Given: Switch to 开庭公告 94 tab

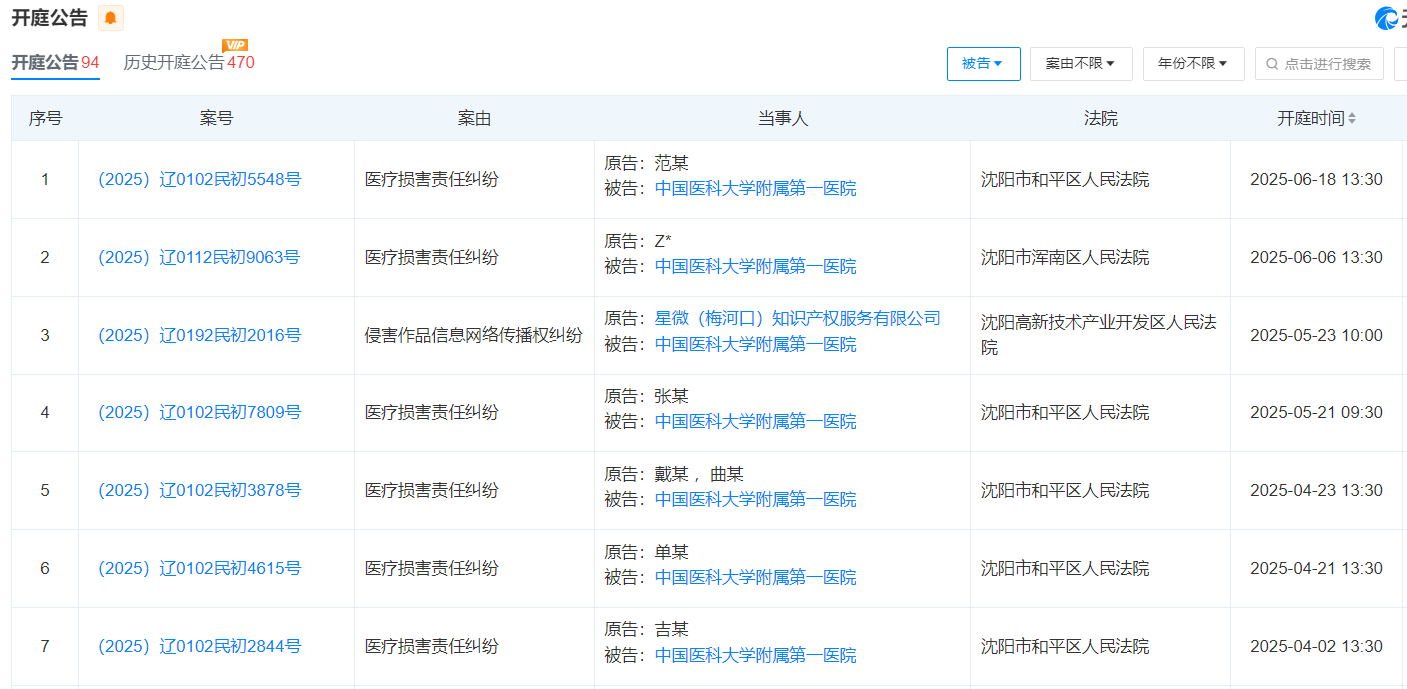Looking at the screenshot, I should (55, 62).
